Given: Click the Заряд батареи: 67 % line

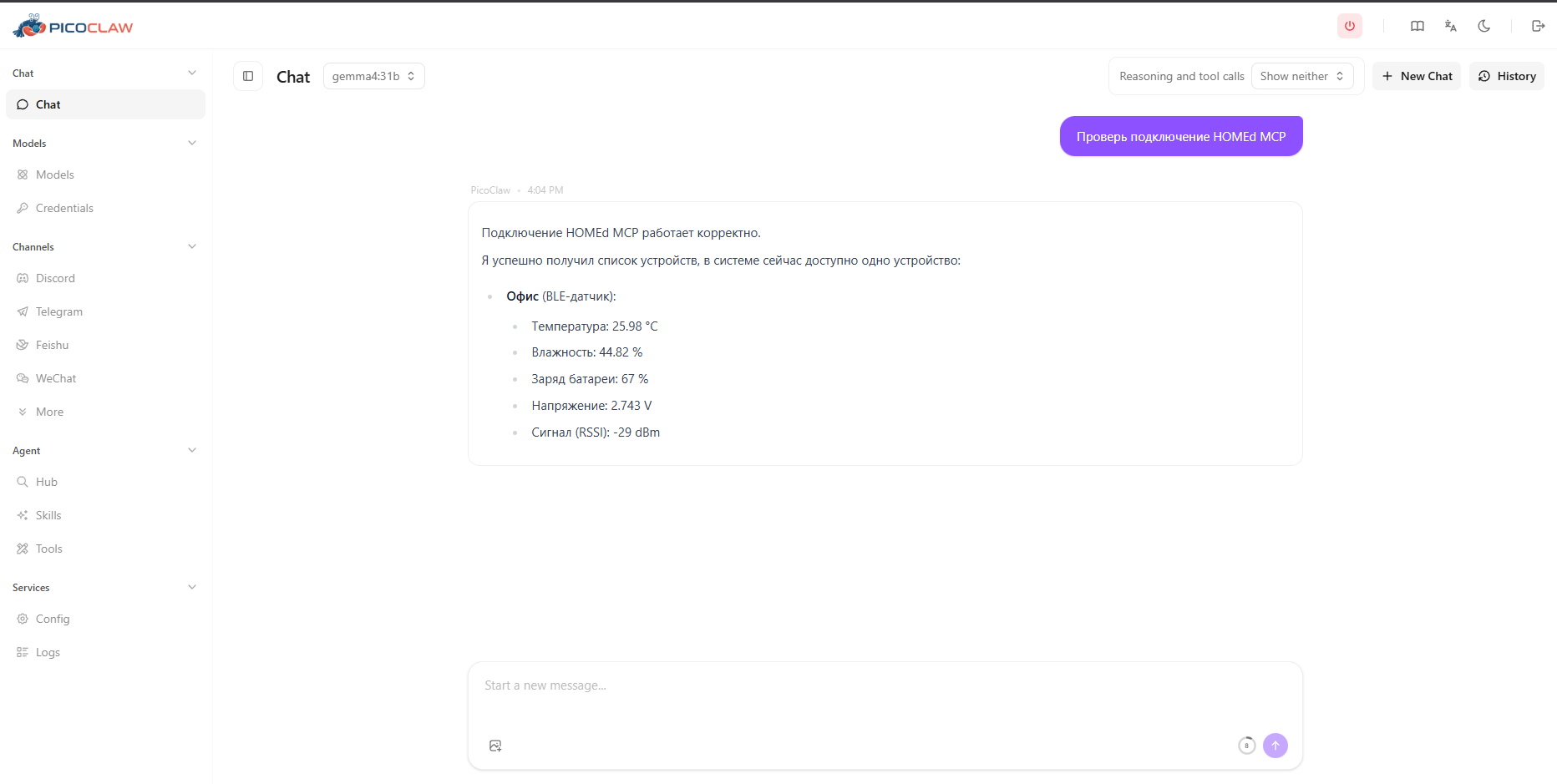Looking at the screenshot, I should [590, 379].
